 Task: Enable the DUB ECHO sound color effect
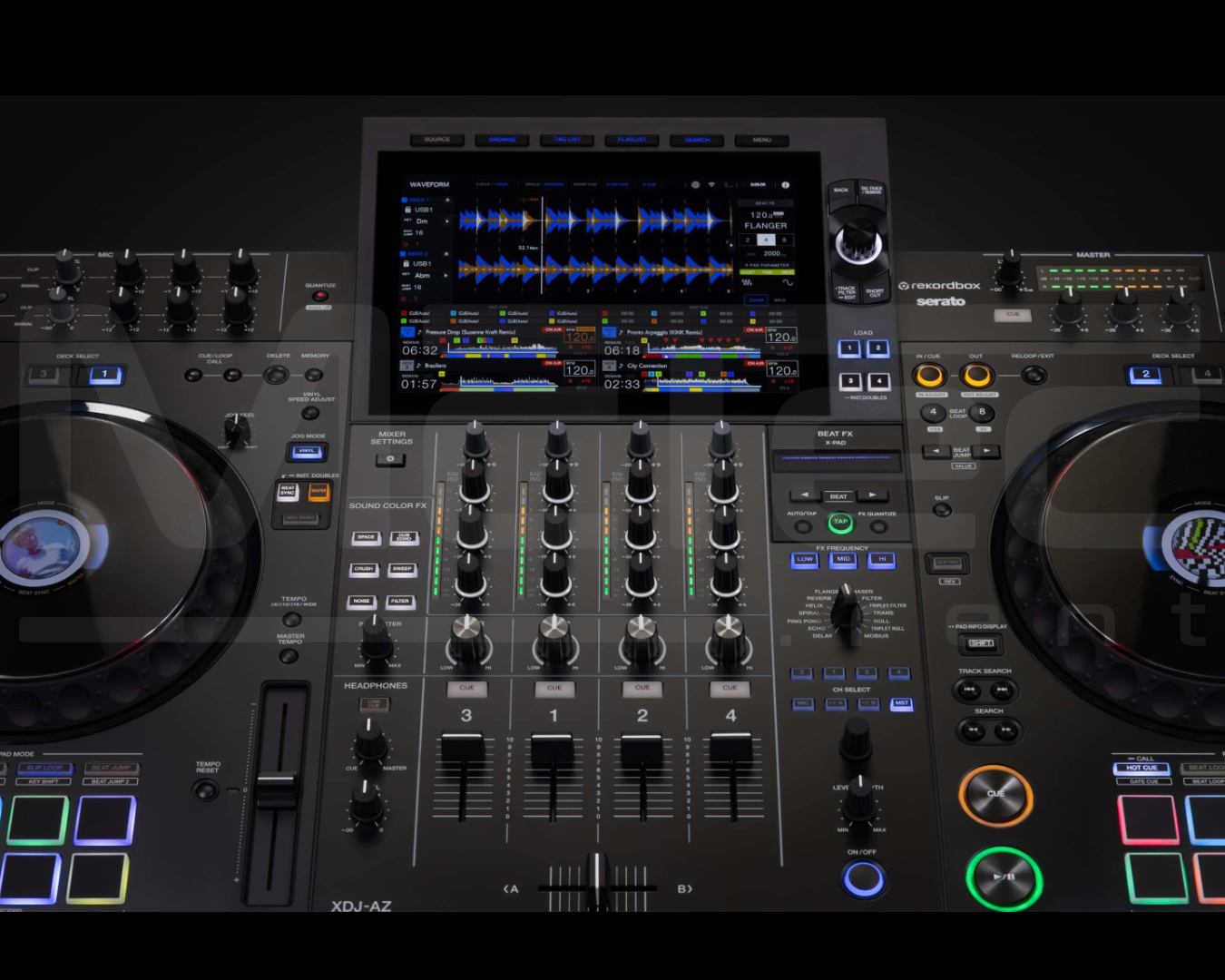[x=404, y=537]
